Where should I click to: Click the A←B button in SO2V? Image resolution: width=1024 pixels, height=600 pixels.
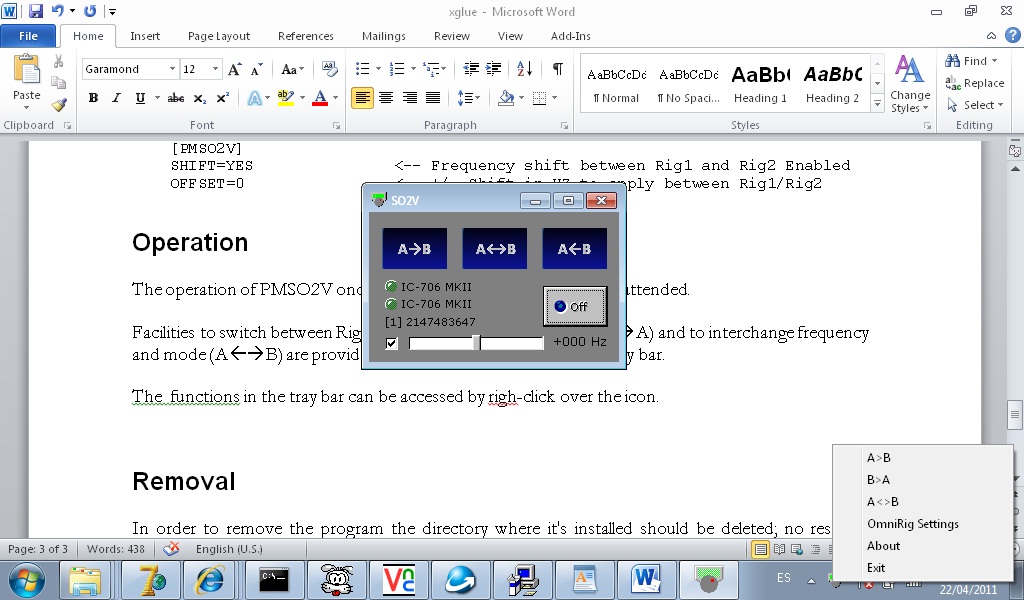[x=575, y=249]
